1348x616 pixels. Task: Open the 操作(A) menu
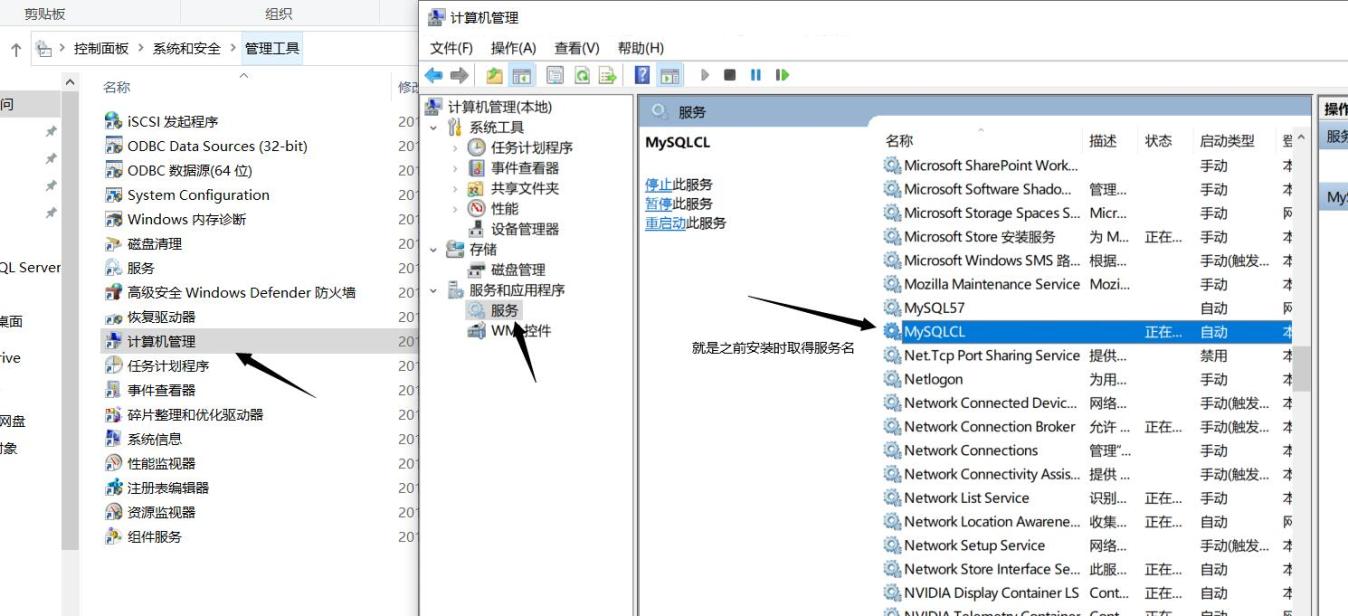point(513,48)
